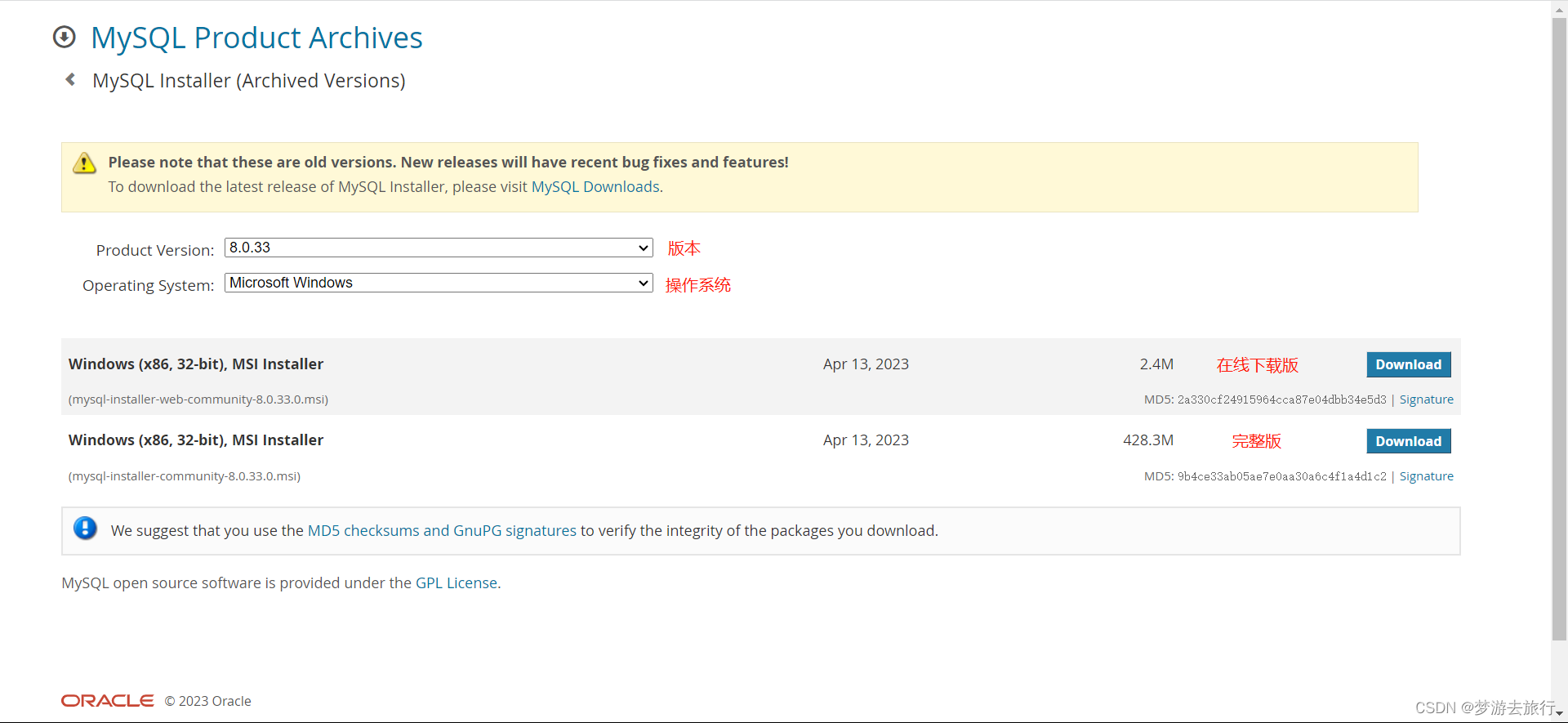Open Signature link for web installer

coord(1426,399)
